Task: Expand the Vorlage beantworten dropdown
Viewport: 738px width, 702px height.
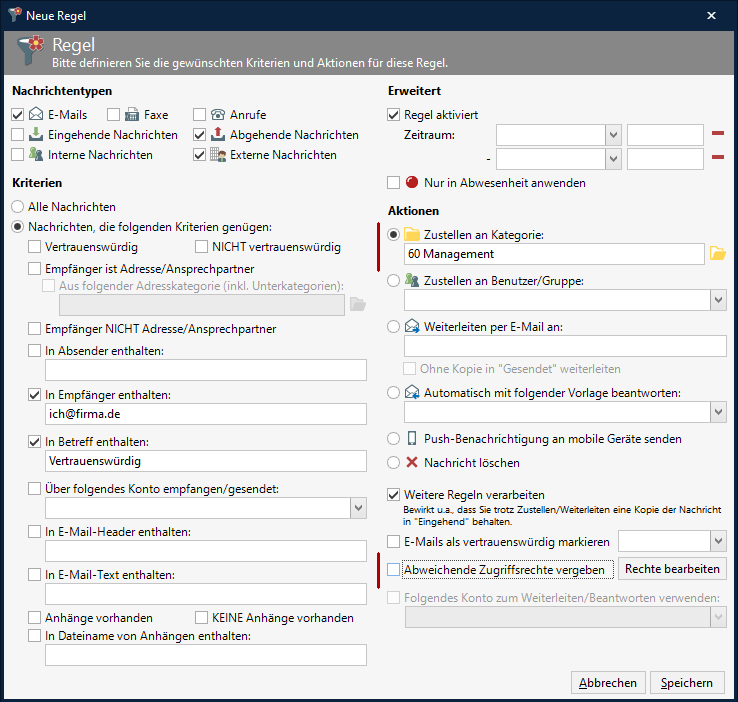Action: coord(718,412)
